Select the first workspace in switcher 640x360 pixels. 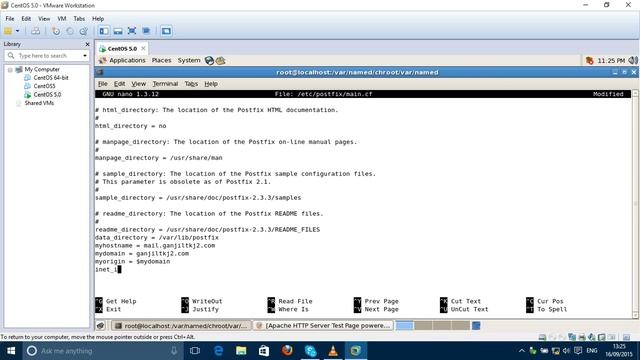(x=404, y=325)
